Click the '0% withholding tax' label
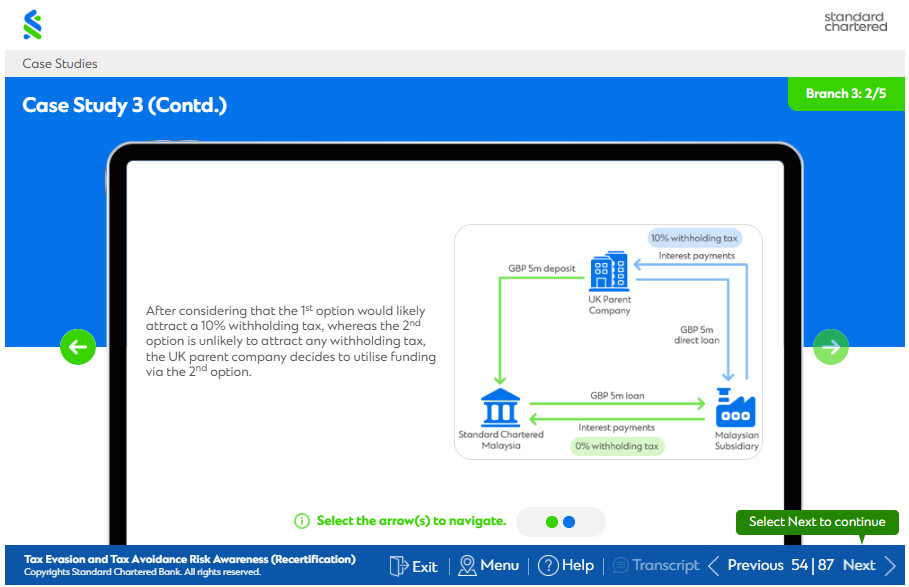Image resolution: width=909 pixels, height=587 pixels. 617,446
